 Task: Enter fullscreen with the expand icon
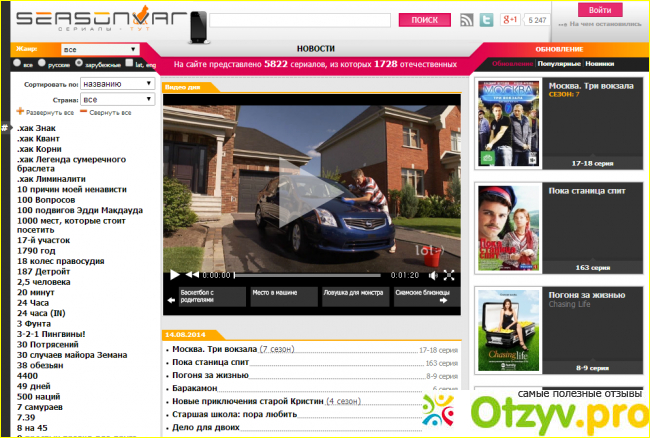click(x=449, y=274)
